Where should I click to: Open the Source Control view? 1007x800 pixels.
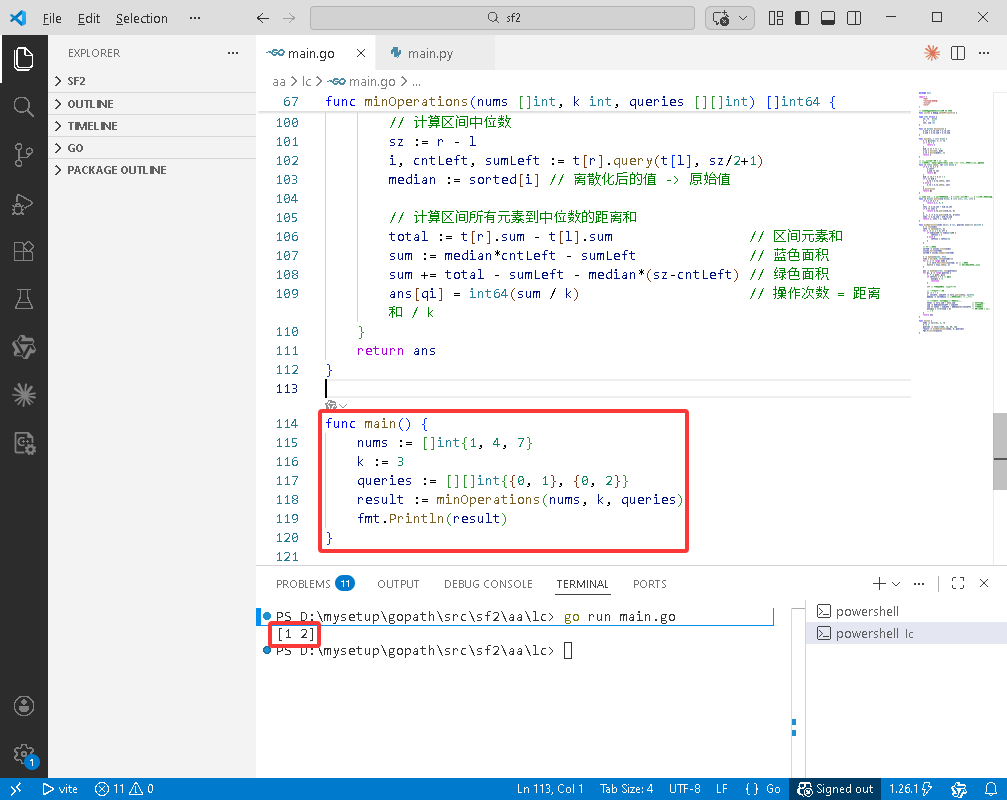[x=24, y=155]
